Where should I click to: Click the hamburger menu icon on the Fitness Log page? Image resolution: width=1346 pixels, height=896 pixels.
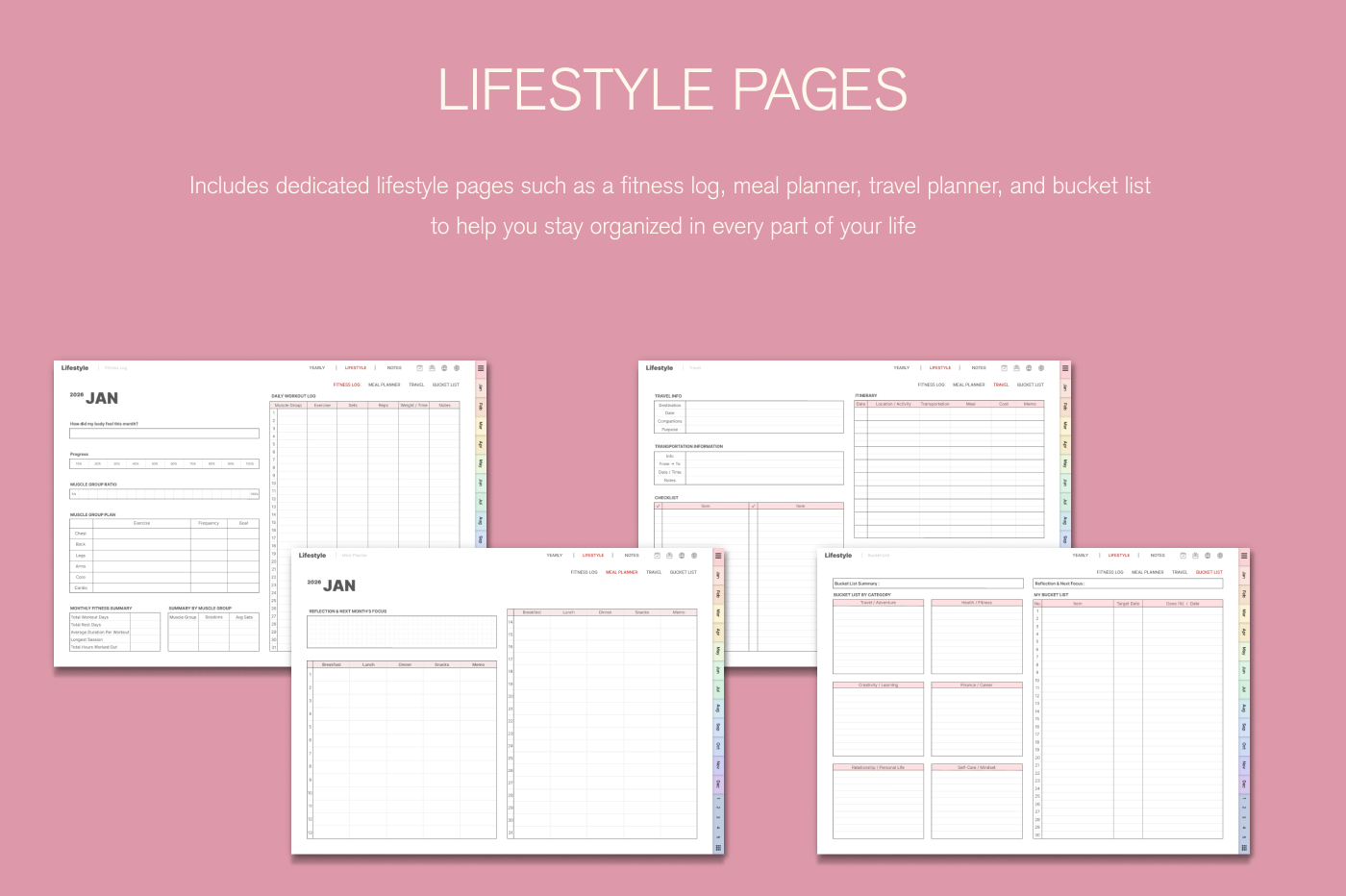point(481,368)
